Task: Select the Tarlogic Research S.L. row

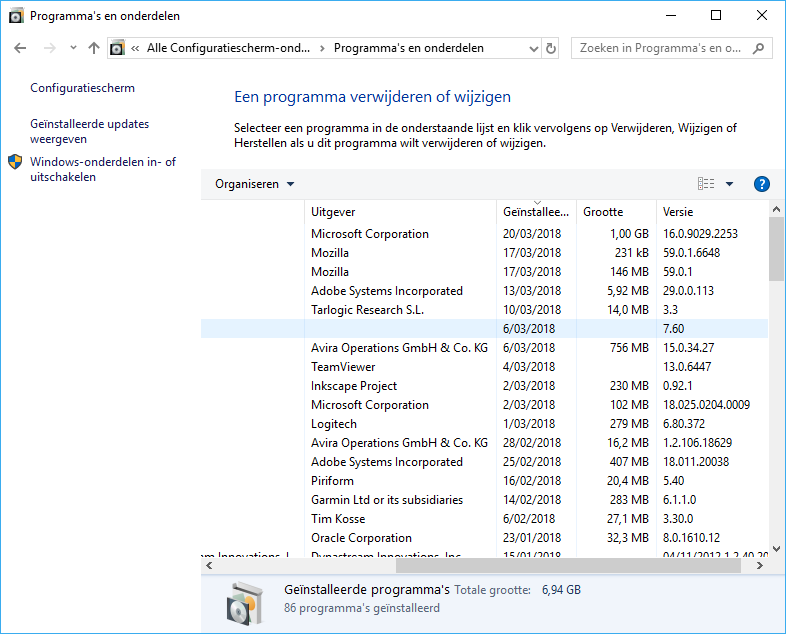Action: coord(484,310)
